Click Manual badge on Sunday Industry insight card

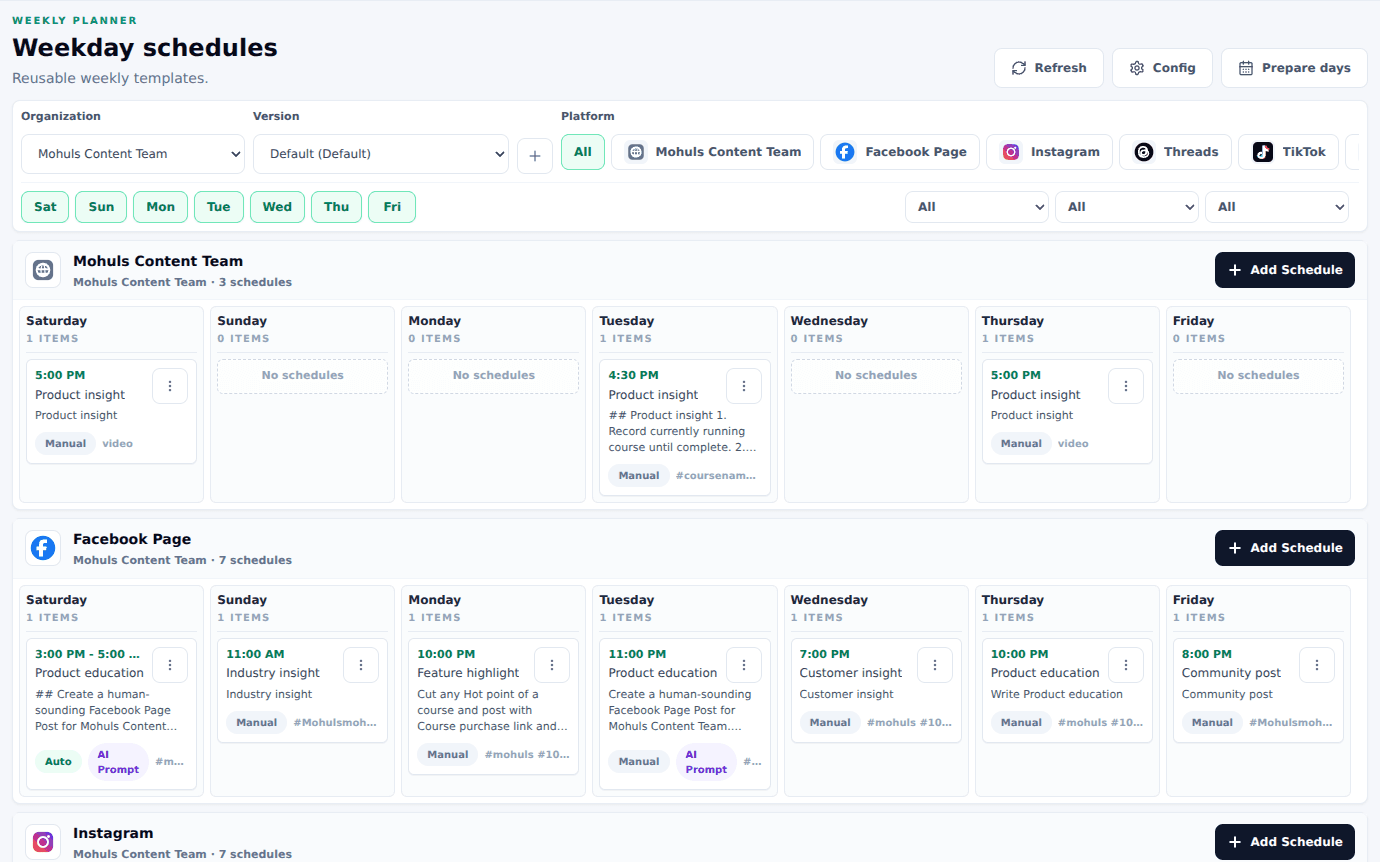[257, 722]
